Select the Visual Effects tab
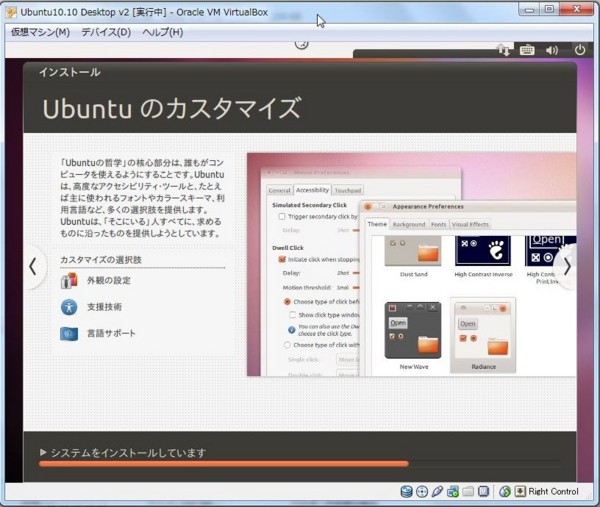The image size is (600, 507). pyautogui.click(x=470, y=224)
